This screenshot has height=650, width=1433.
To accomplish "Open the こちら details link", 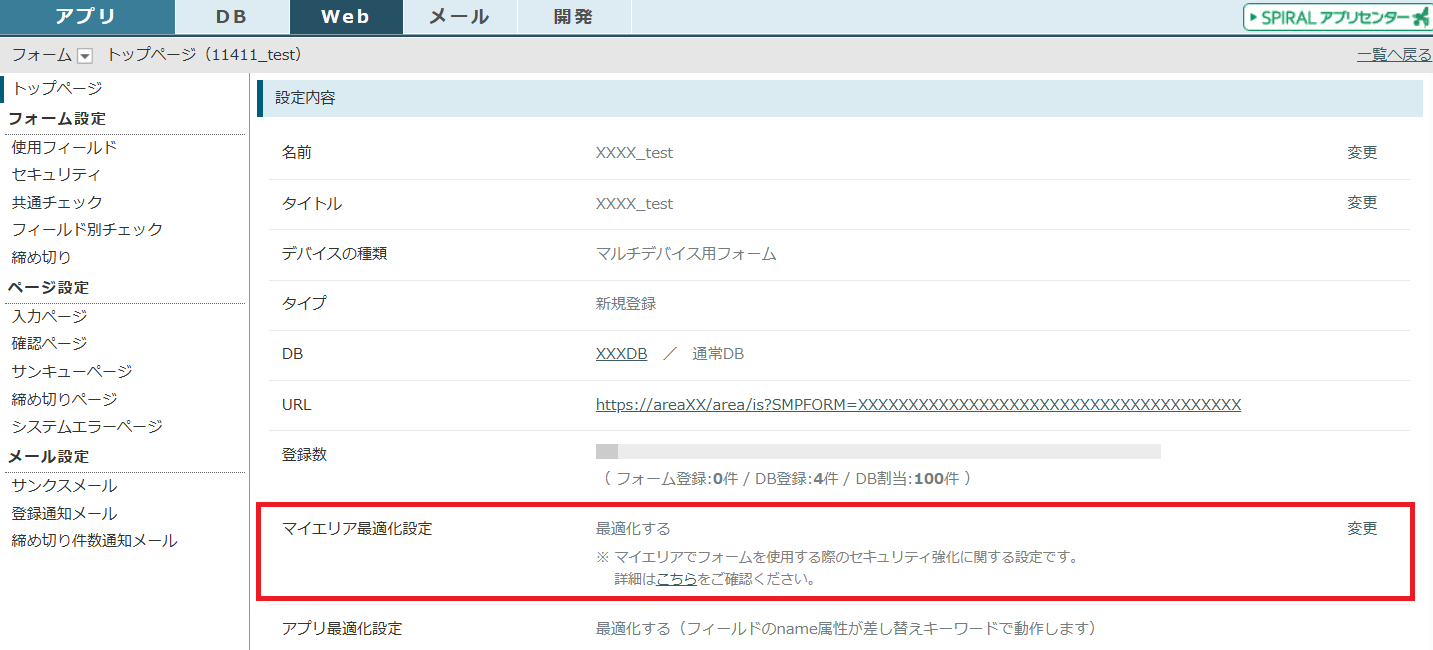I will (676, 579).
